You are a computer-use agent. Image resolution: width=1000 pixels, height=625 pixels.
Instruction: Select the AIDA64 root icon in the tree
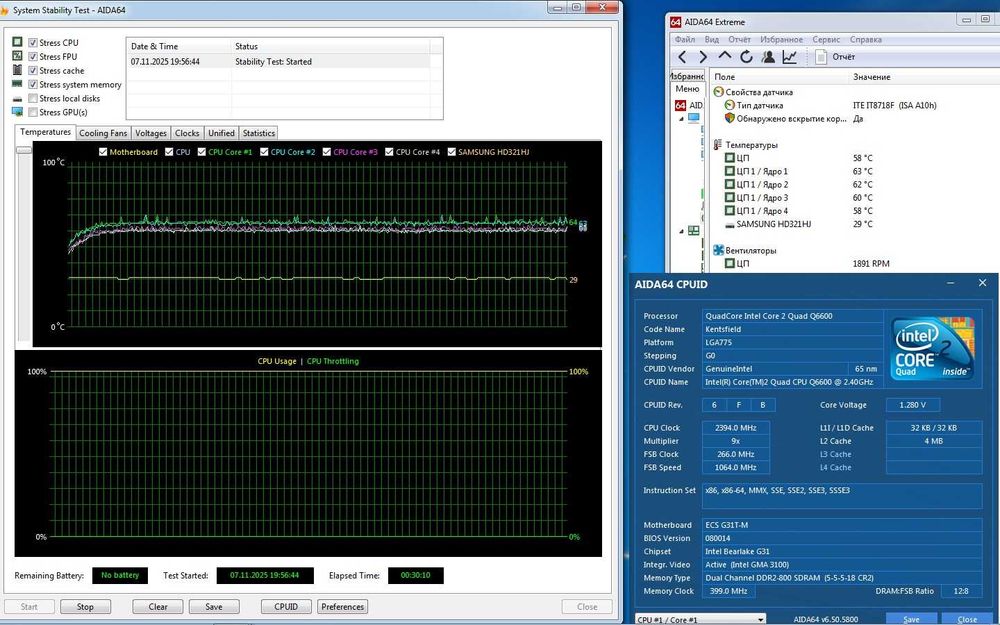coord(679,105)
